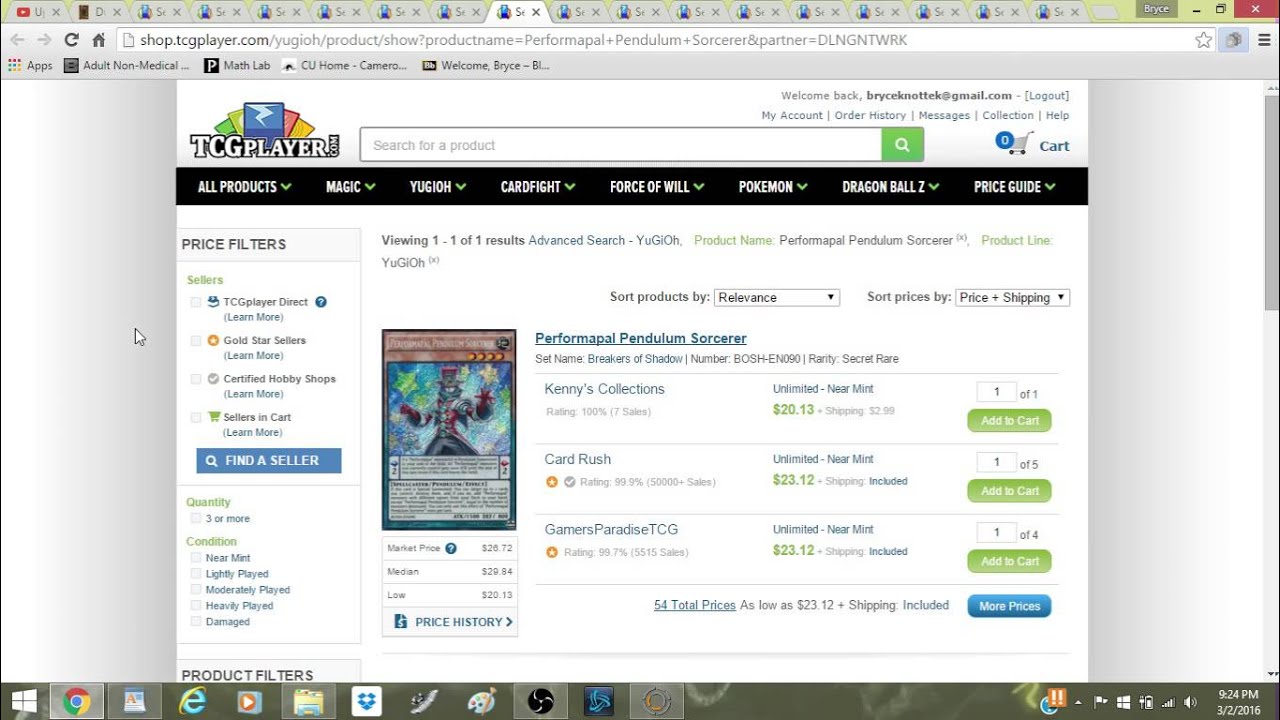The height and width of the screenshot is (720, 1280).
Task: Open the Apps bookmarks shortcut
Action: pyautogui.click(x=30, y=65)
